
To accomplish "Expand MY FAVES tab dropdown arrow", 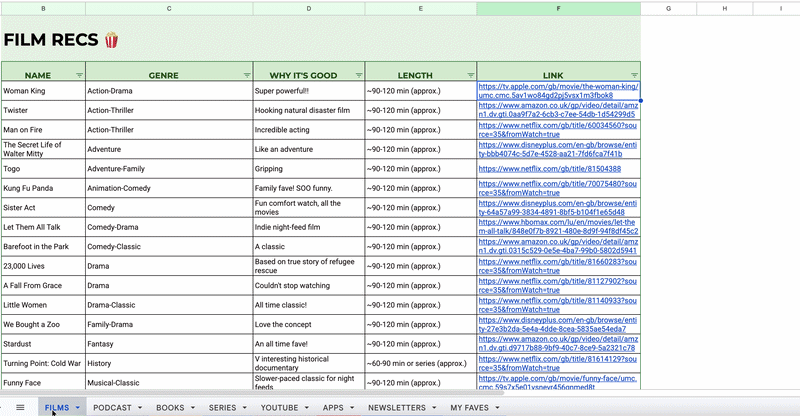I will tap(497, 408).
